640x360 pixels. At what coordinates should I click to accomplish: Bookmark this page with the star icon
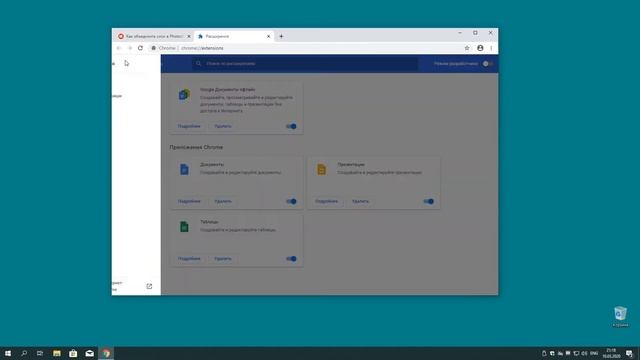[x=467, y=48]
